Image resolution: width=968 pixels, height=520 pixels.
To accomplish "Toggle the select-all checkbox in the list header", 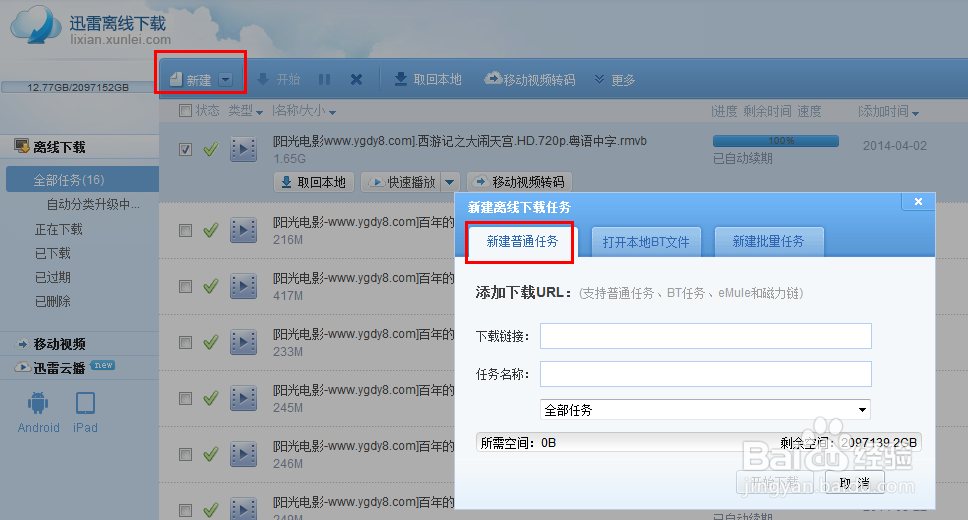I will pyautogui.click(x=185, y=111).
